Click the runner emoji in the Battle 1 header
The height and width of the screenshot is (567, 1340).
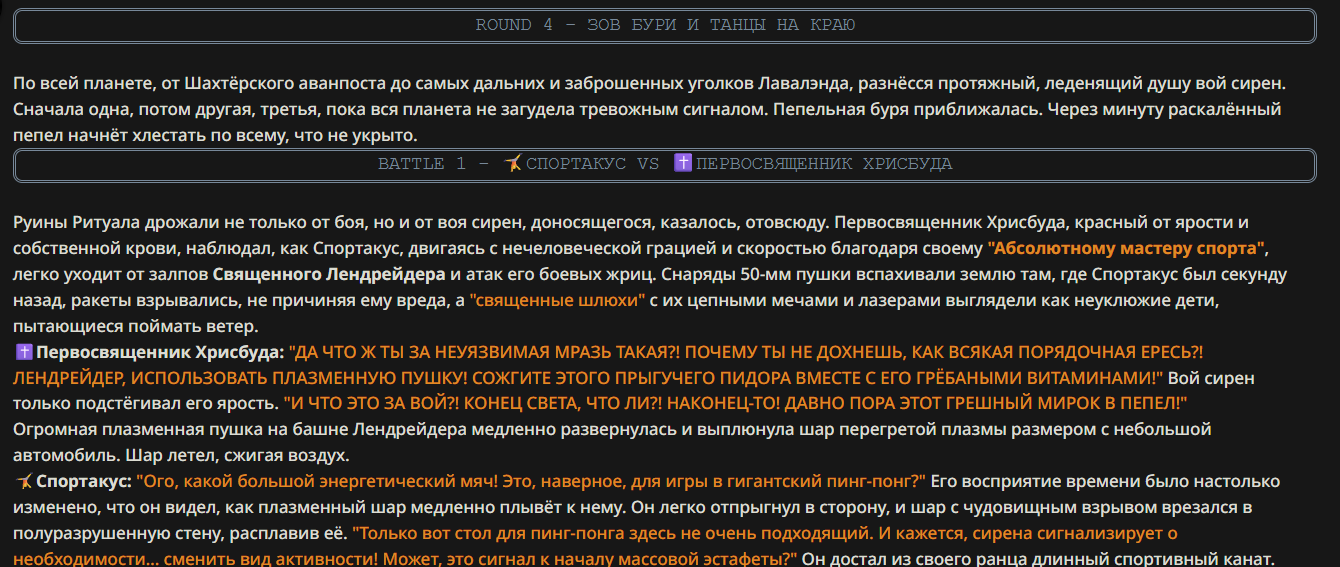(x=513, y=163)
